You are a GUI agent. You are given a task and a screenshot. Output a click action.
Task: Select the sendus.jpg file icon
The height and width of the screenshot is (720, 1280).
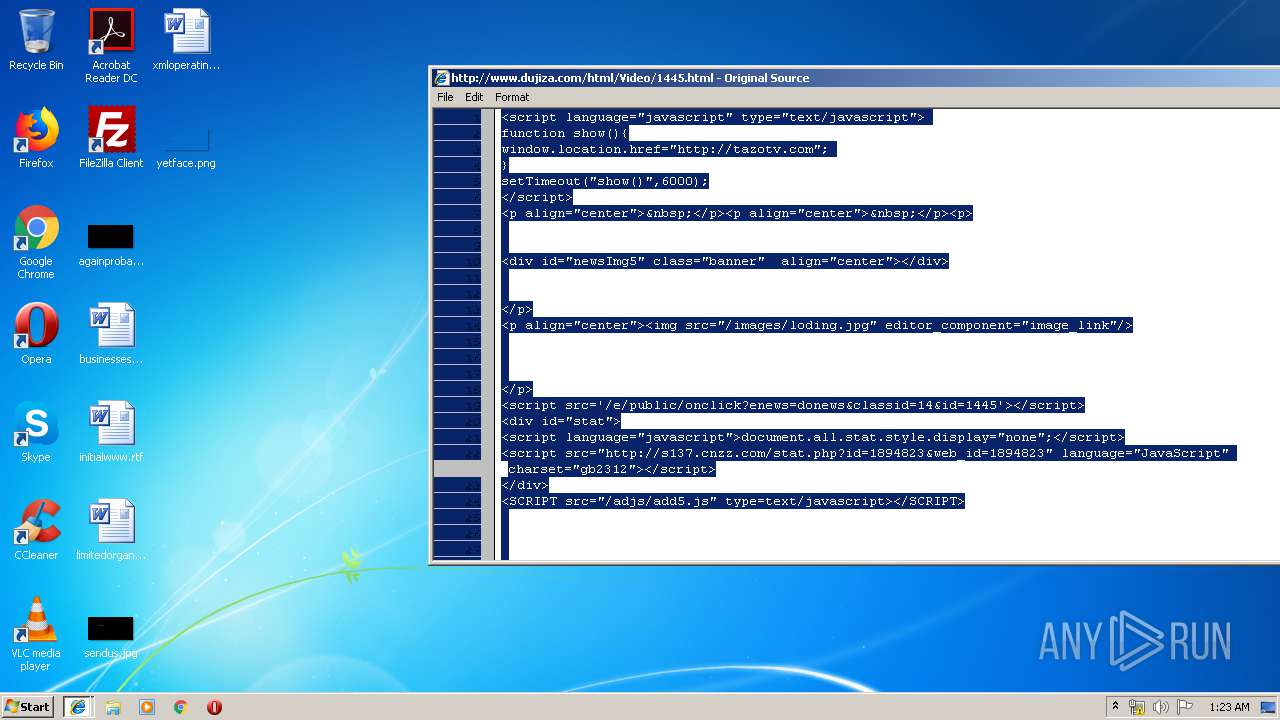click(111, 637)
